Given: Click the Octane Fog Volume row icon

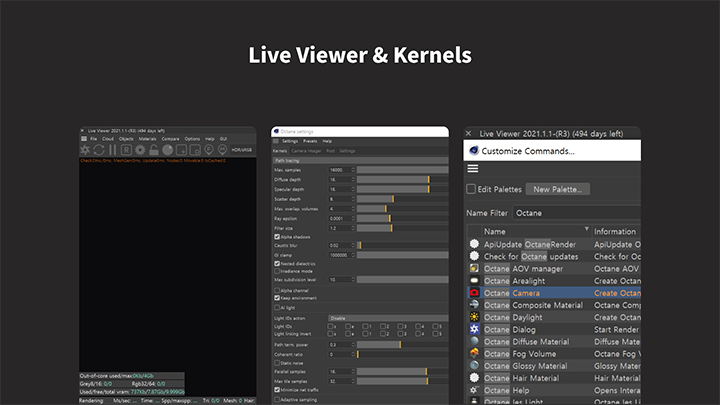Looking at the screenshot, I should click(474, 353).
